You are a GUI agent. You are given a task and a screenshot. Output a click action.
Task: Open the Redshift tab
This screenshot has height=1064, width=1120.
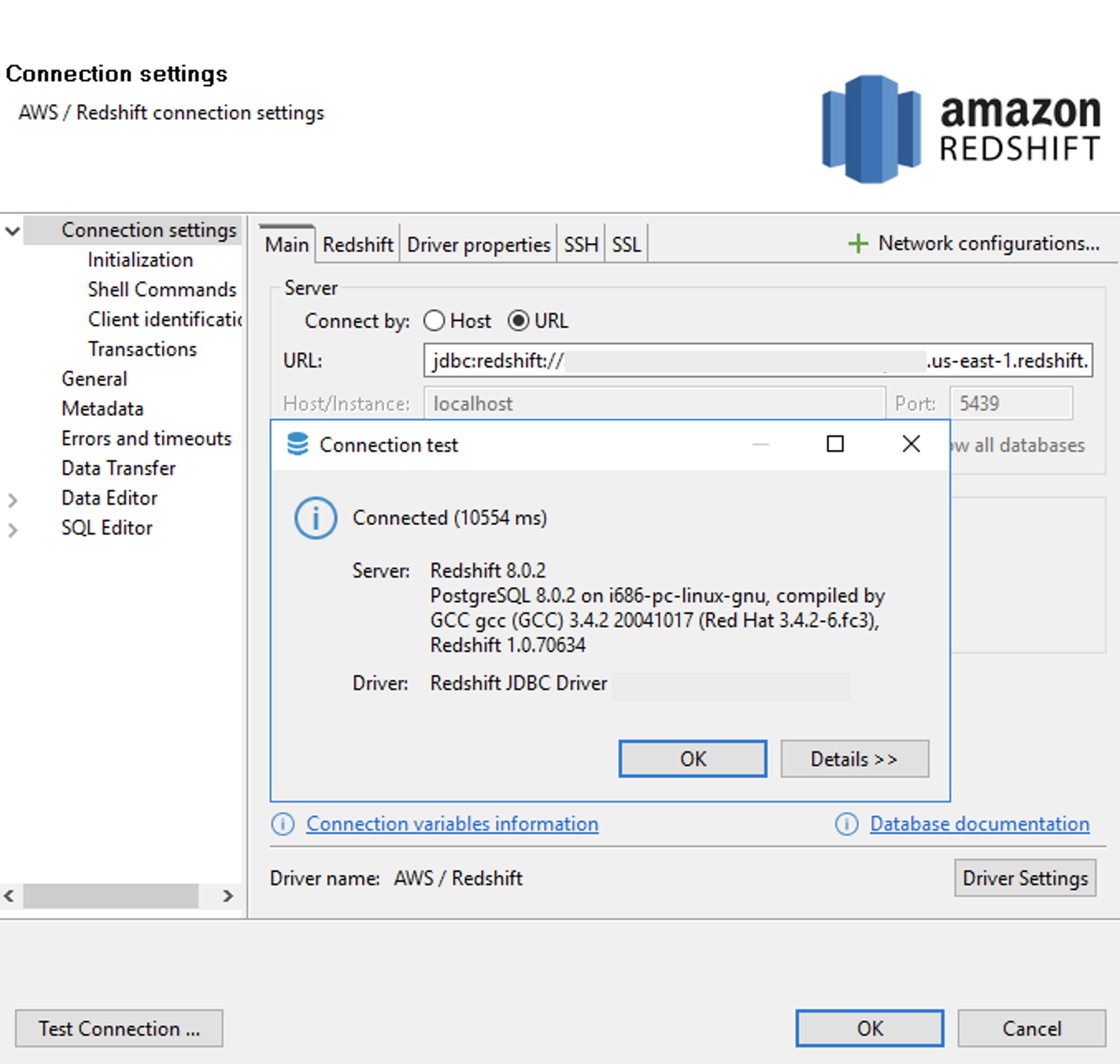(358, 245)
